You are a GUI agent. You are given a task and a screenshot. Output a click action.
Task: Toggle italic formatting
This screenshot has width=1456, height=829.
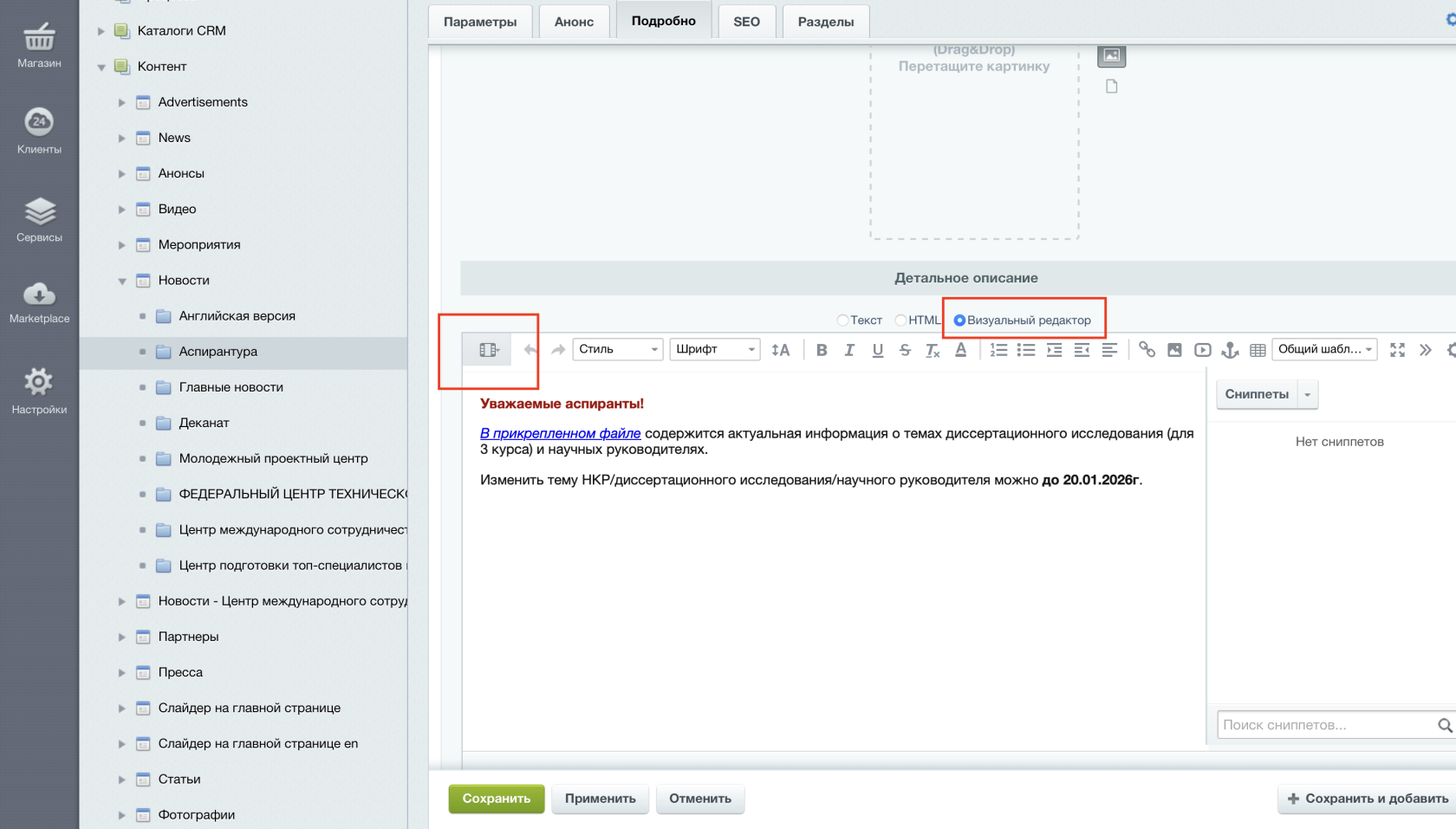849,350
